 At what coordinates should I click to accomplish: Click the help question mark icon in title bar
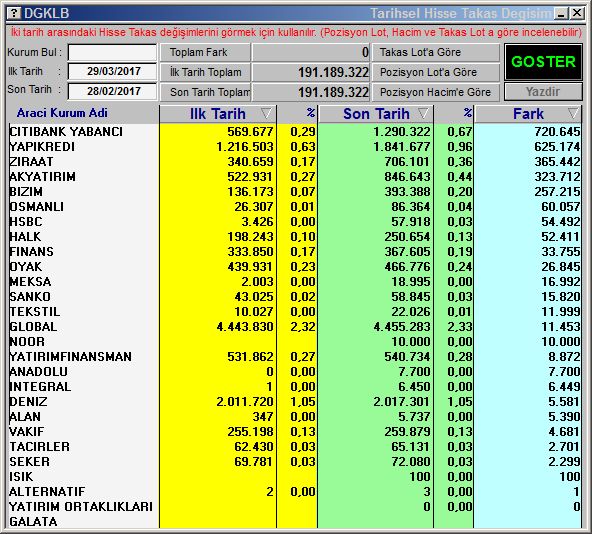tap(14, 13)
